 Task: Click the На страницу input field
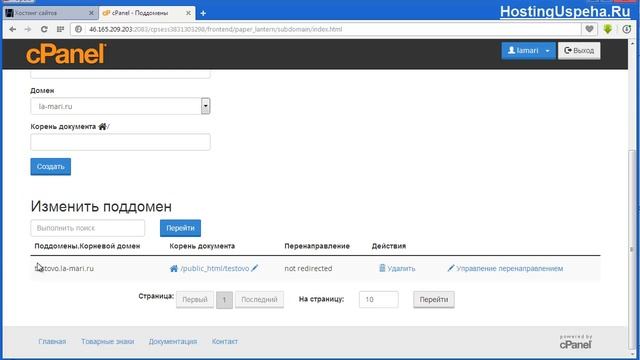coord(379,300)
